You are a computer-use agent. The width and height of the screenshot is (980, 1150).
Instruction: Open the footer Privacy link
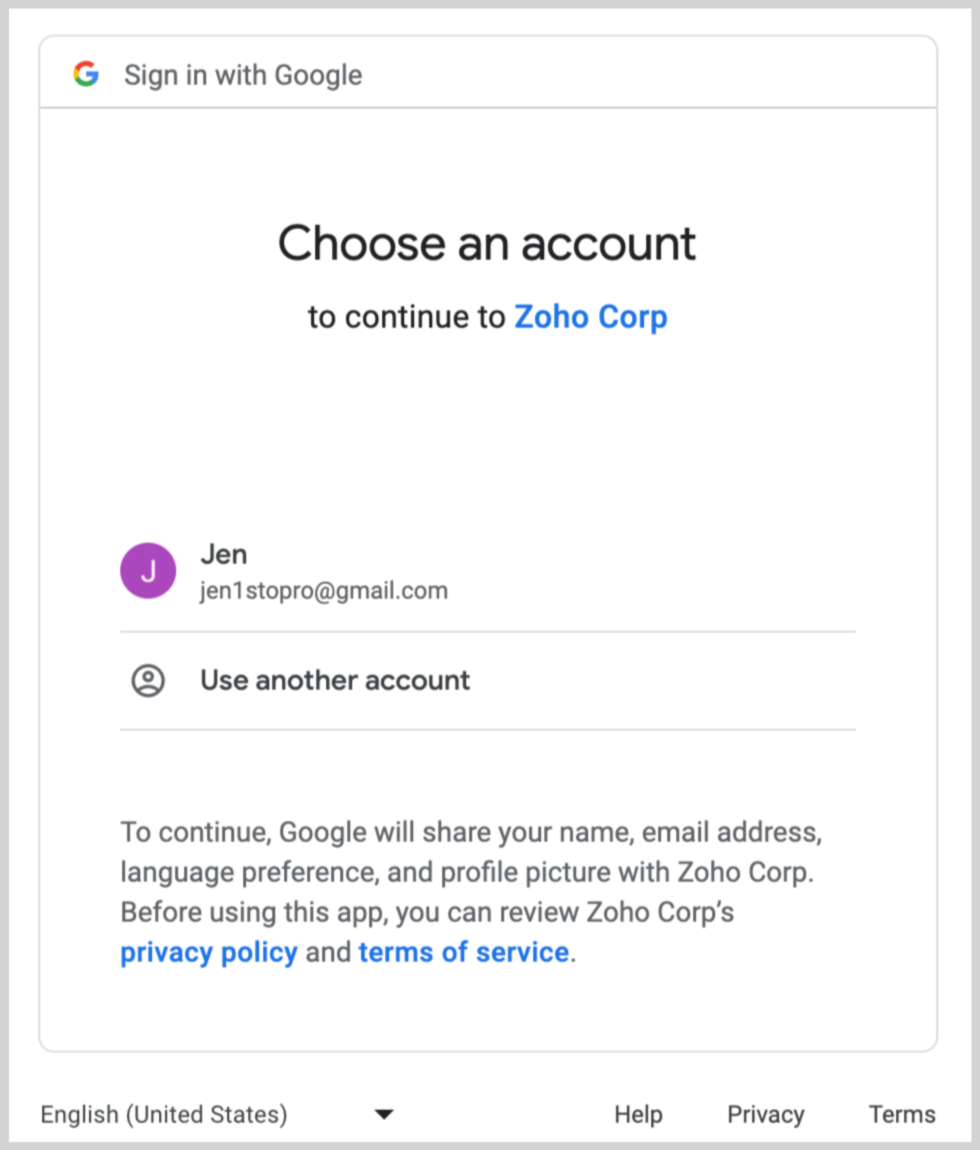(x=765, y=1114)
